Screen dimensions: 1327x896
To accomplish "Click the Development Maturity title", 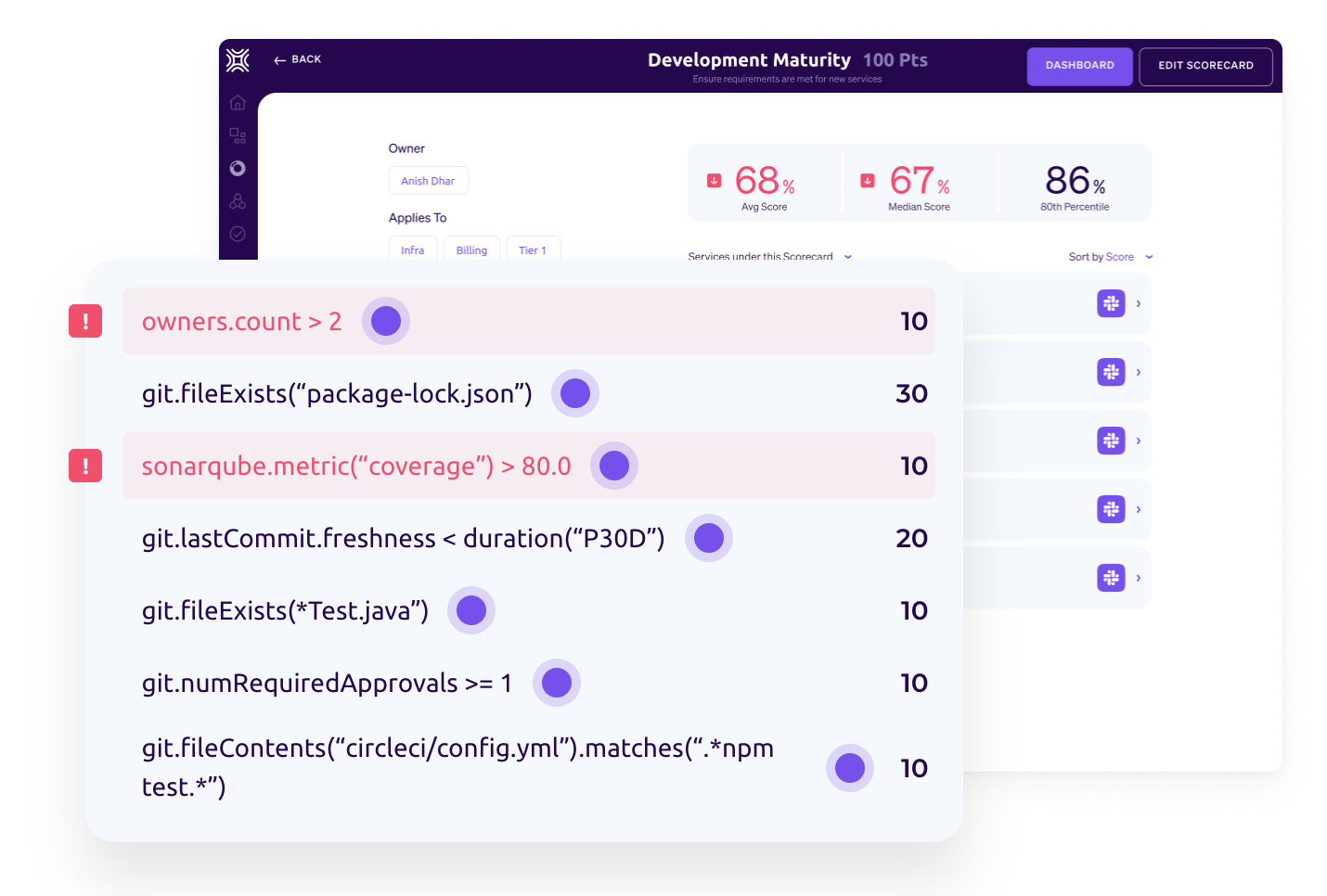I will [749, 60].
